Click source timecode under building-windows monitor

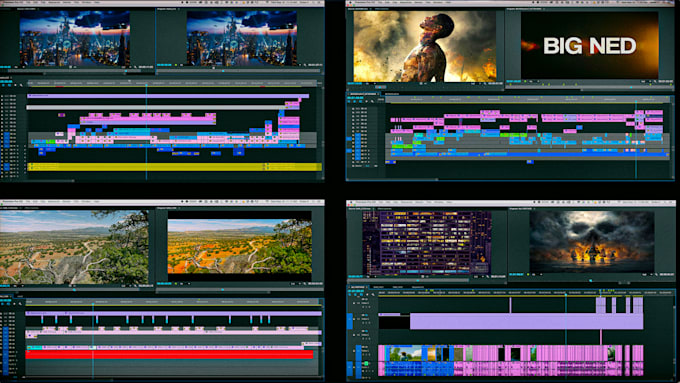coord(356,276)
